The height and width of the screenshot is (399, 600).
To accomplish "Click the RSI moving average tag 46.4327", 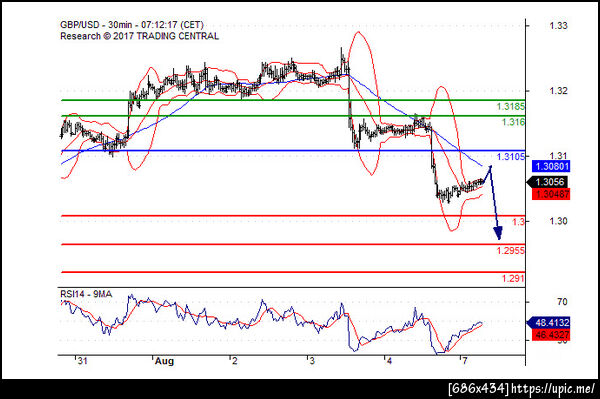I will click(x=551, y=335).
